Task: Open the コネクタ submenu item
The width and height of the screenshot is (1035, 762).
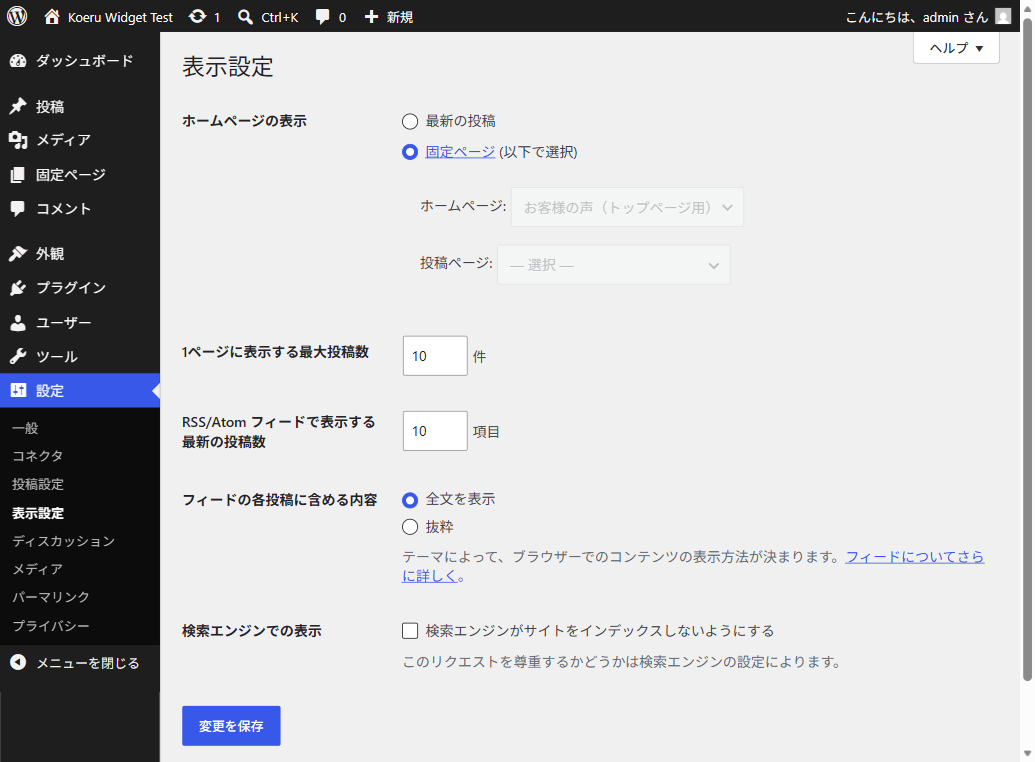Action: 38,456
